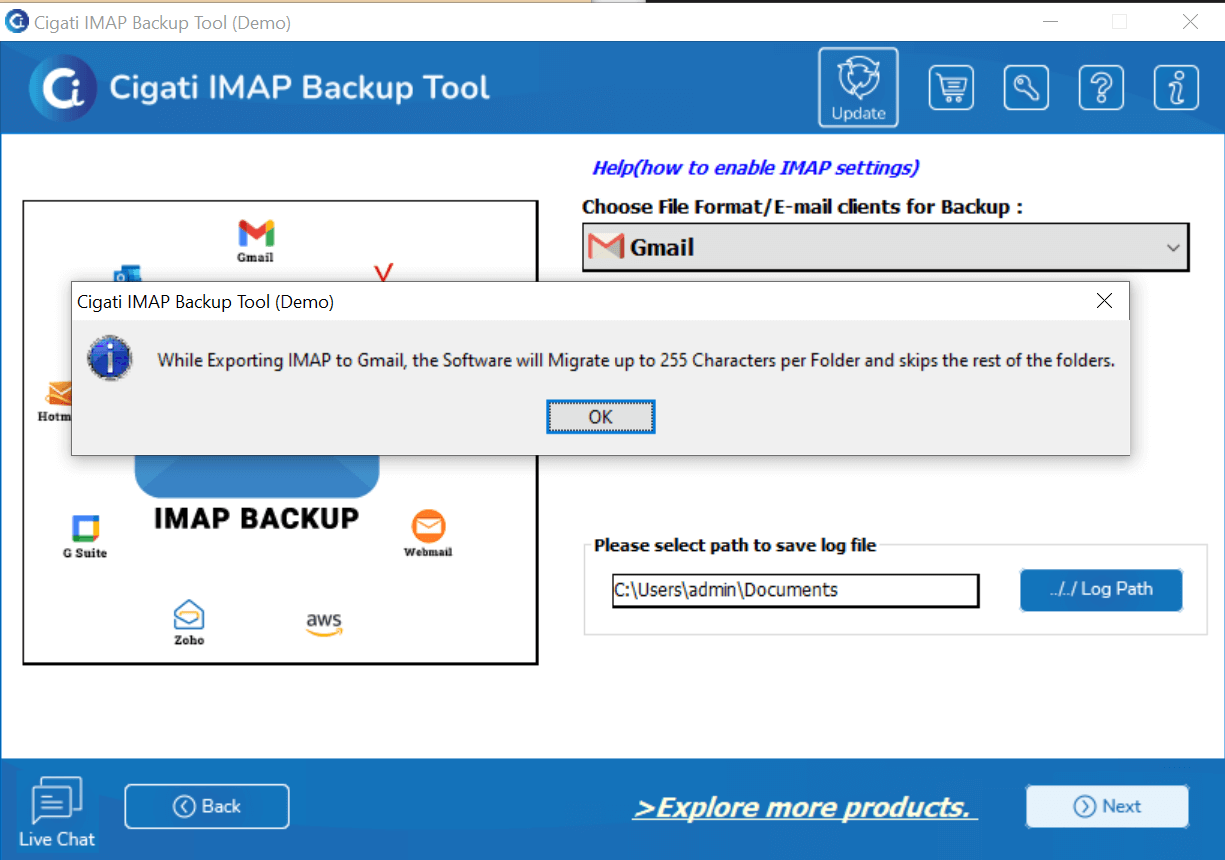Click the log file path input field
This screenshot has width=1225, height=860.
[796, 590]
